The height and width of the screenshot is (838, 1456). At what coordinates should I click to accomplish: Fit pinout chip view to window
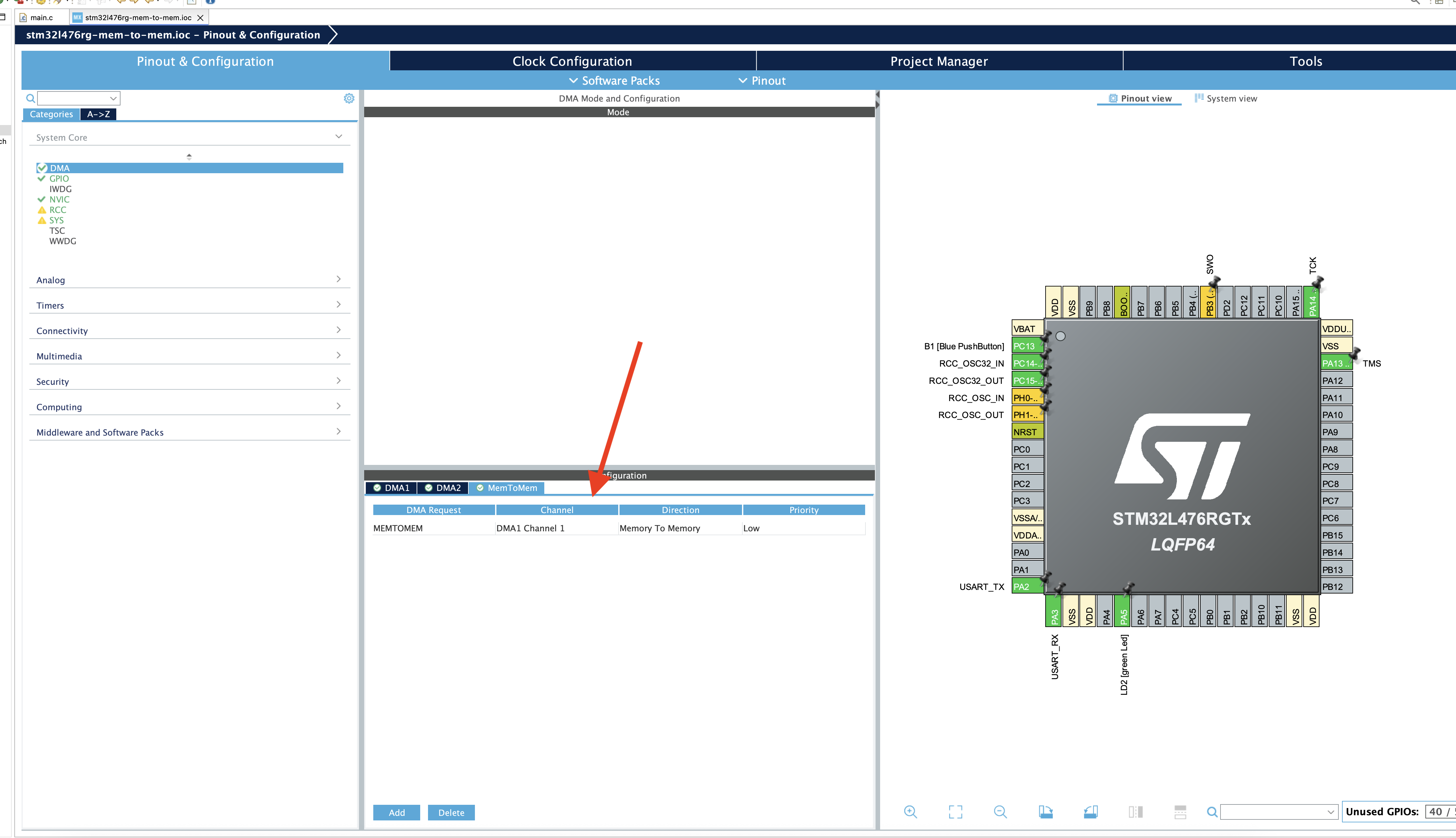[x=955, y=812]
